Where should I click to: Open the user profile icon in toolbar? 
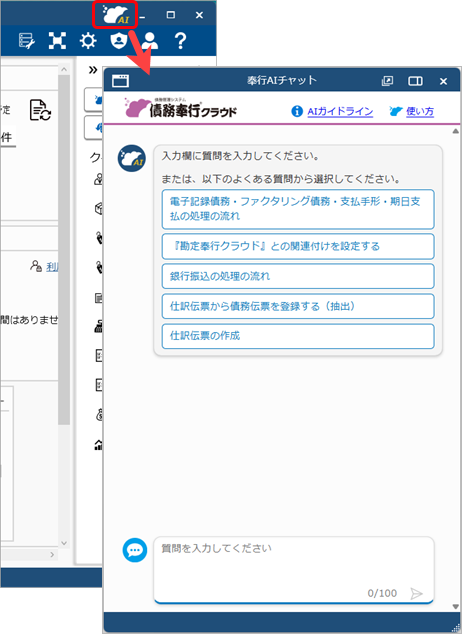pyautogui.click(x=150, y=41)
